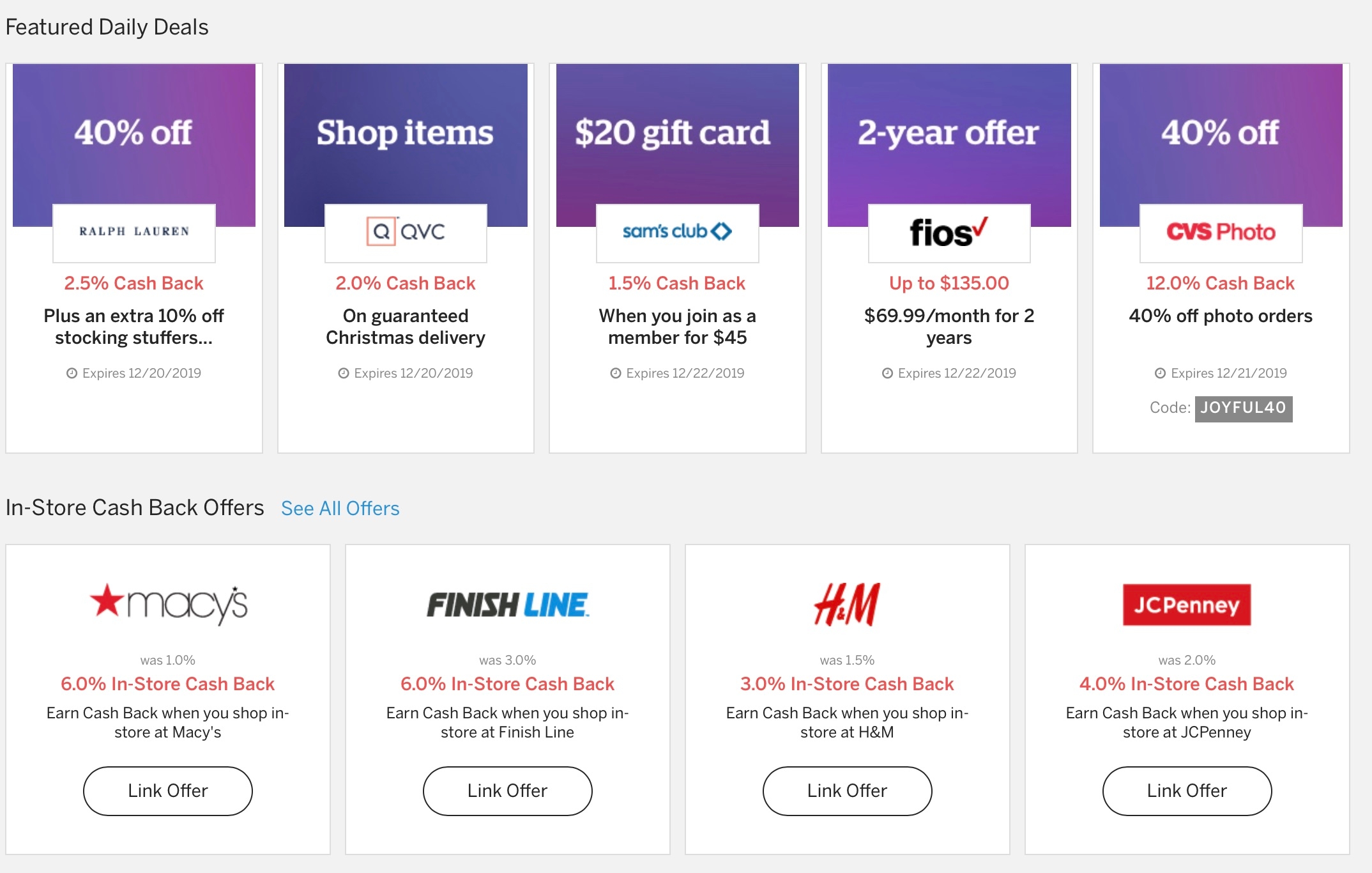Click Link Offer for JCPenney

(x=1185, y=791)
